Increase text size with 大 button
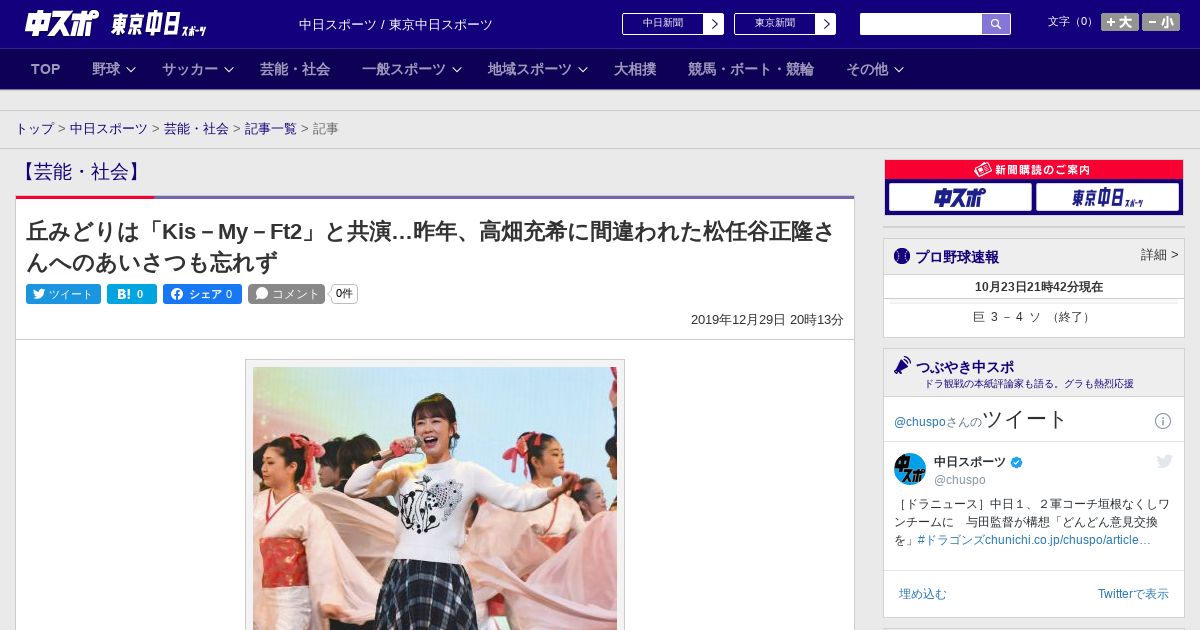This screenshot has width=1200, height=630. (1119, 22)
